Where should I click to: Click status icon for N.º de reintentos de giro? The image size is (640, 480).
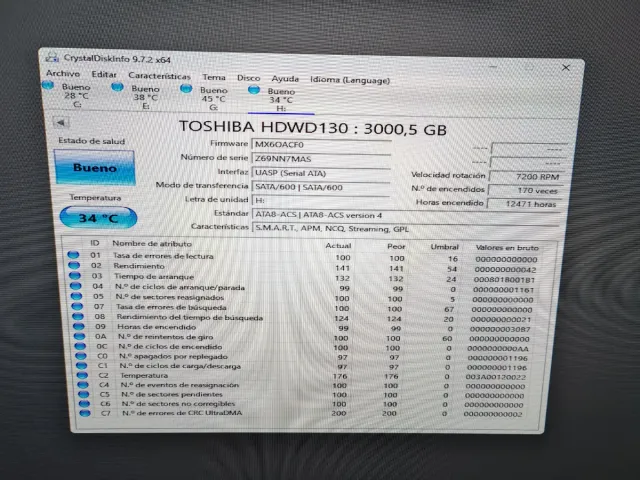click(80, 336)
